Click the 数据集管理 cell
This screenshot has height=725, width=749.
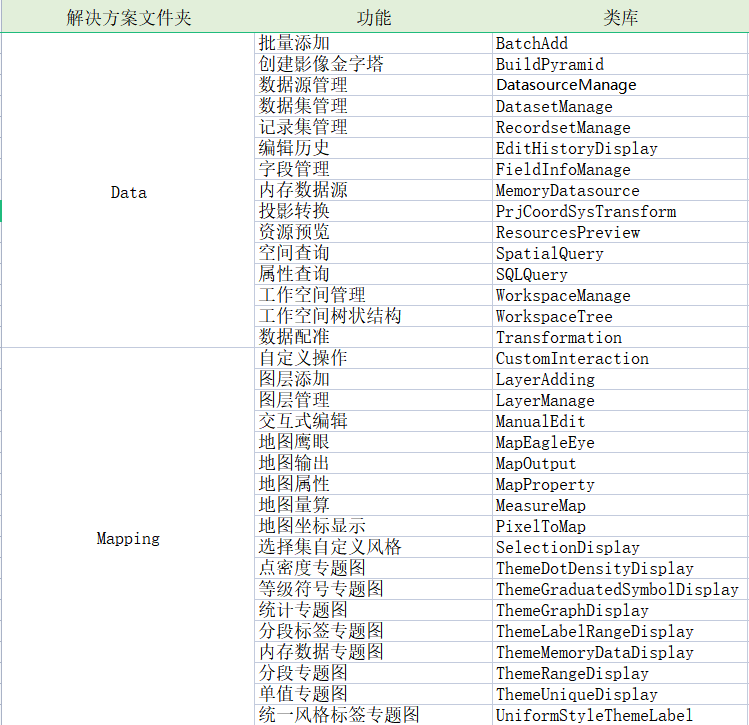coord(374,107)
